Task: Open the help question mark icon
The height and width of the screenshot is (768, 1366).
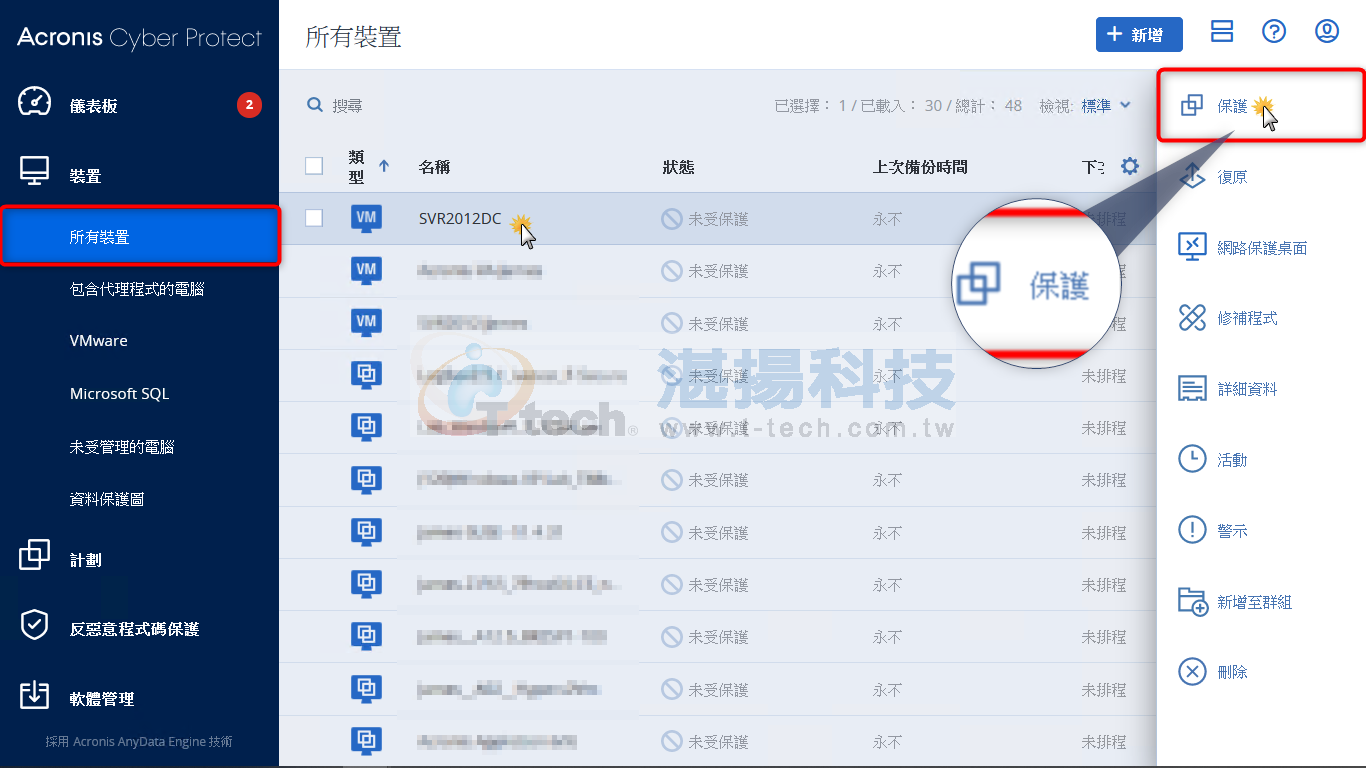Action: (1273, 32)
